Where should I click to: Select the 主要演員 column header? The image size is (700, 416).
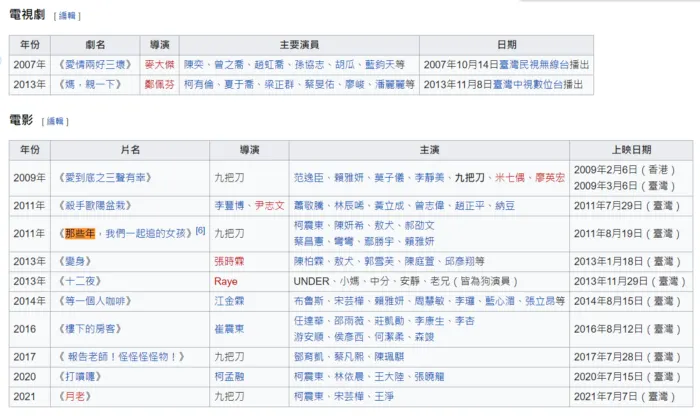pyautogui.click(x=299, y=45)
